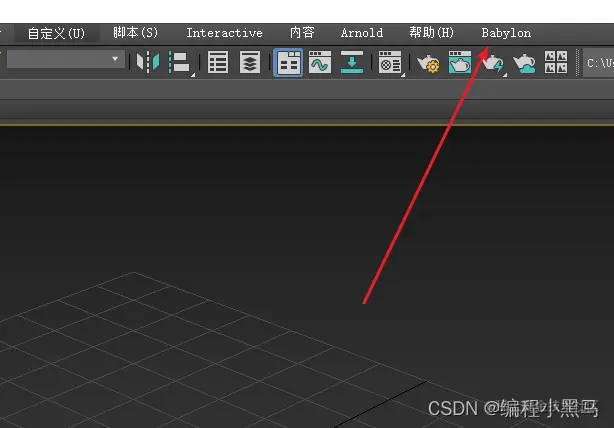Open the Arnold menu

coord(362,33)
